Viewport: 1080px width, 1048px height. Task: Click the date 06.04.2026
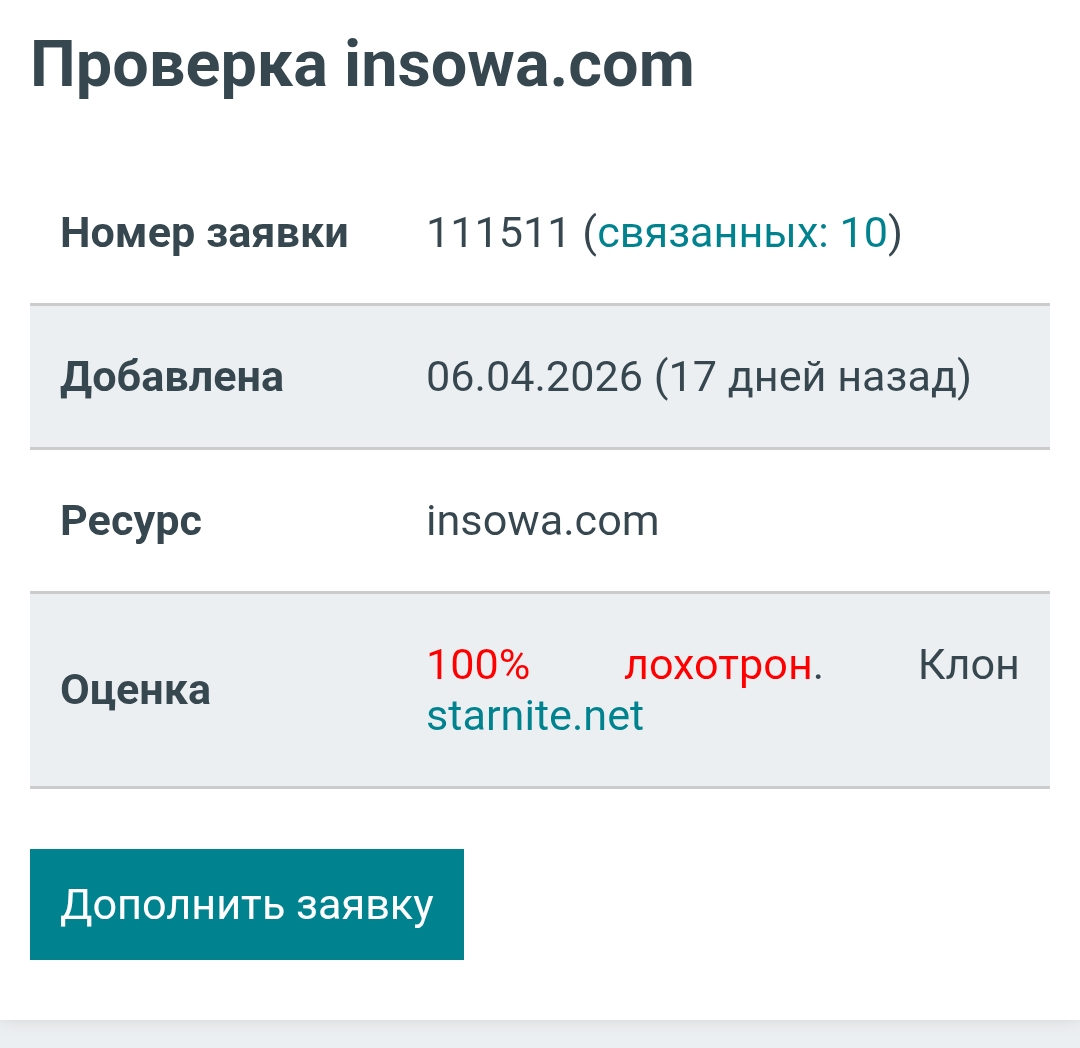(x=534, y=377)
